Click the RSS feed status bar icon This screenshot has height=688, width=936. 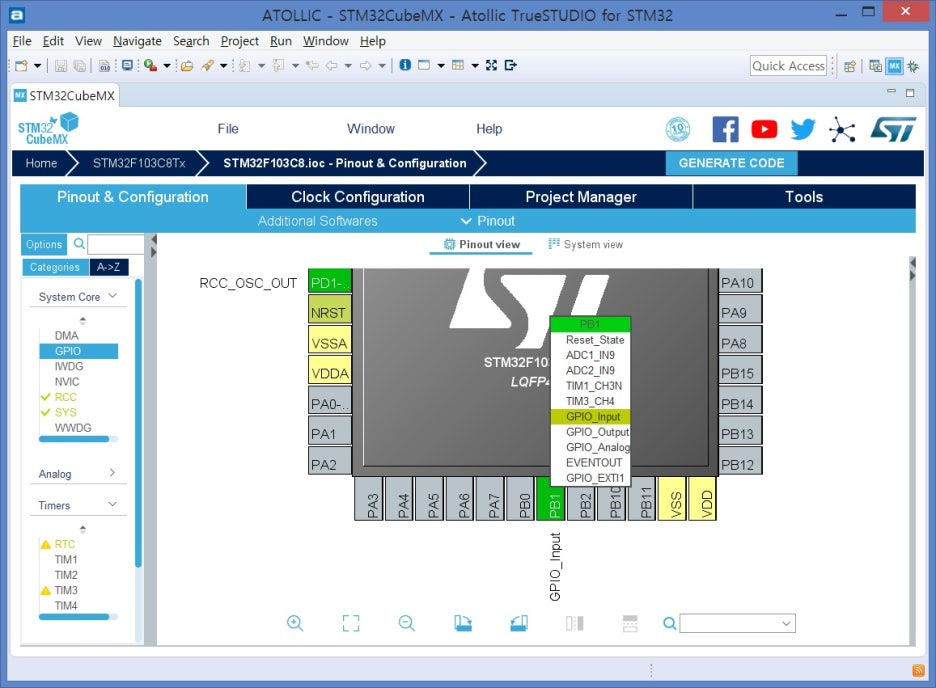pos(919,671)
